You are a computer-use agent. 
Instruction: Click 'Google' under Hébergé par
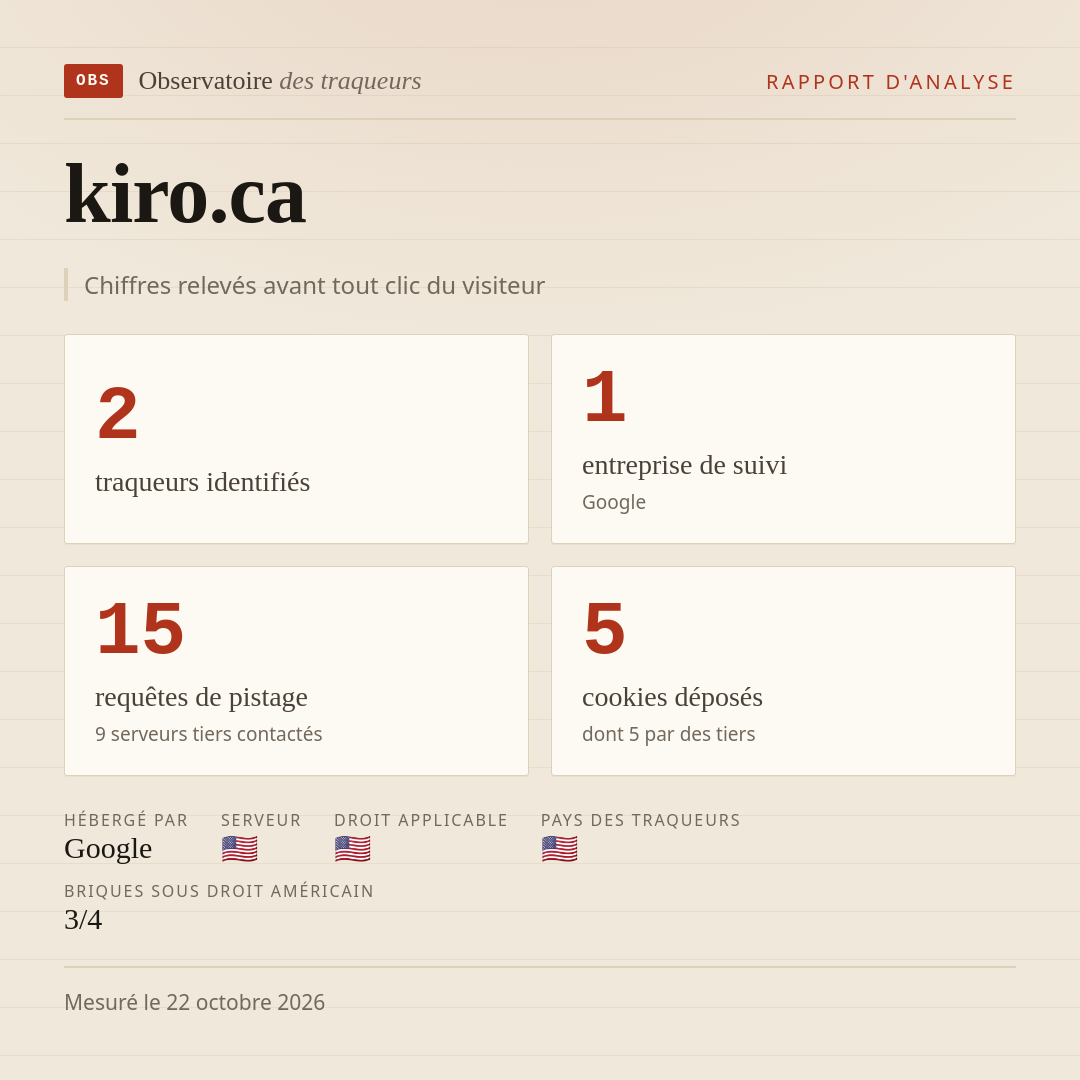click(x=108, y=849)
